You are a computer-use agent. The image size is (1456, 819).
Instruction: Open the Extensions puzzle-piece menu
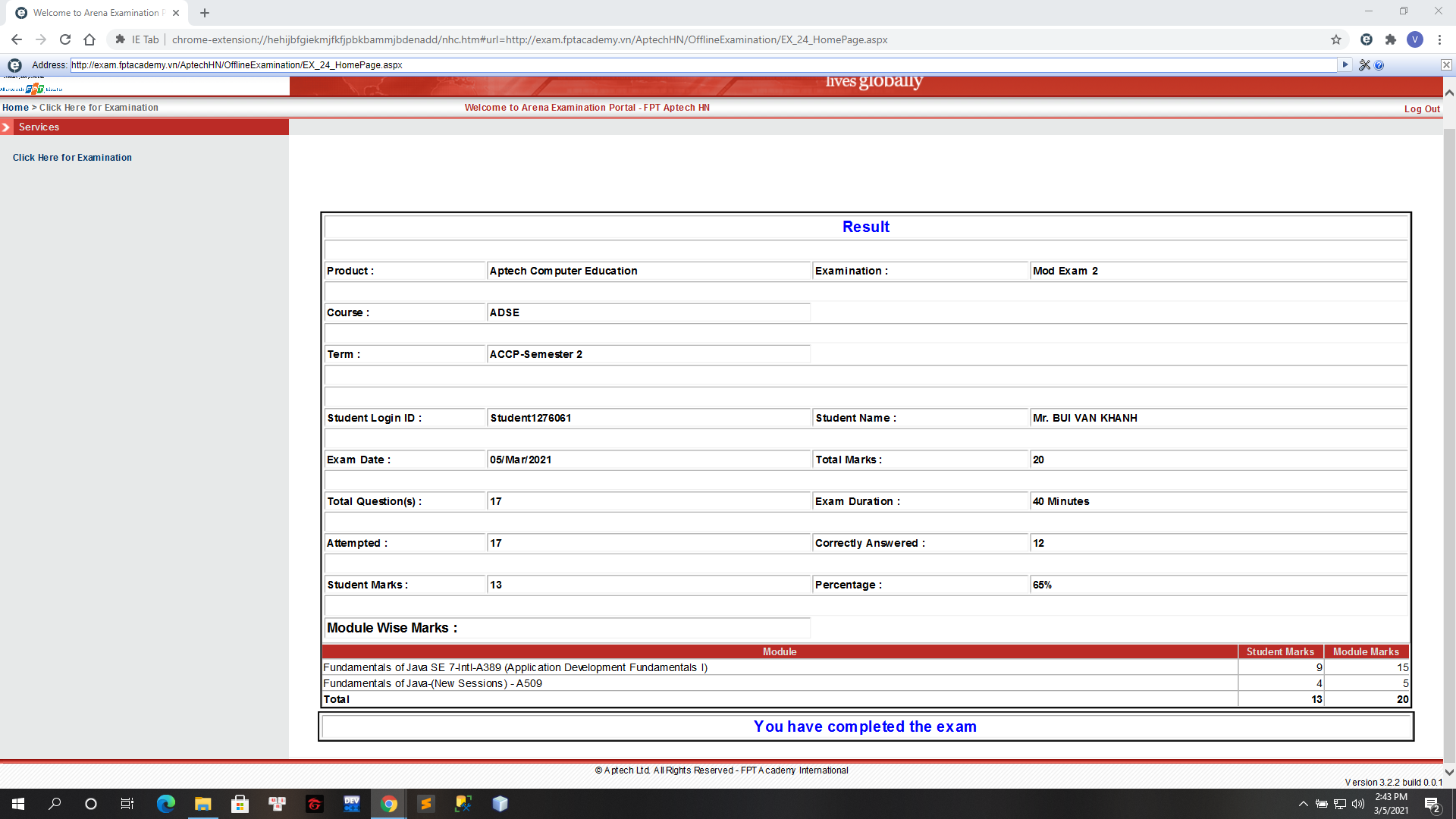click(x=1391, y=39)
